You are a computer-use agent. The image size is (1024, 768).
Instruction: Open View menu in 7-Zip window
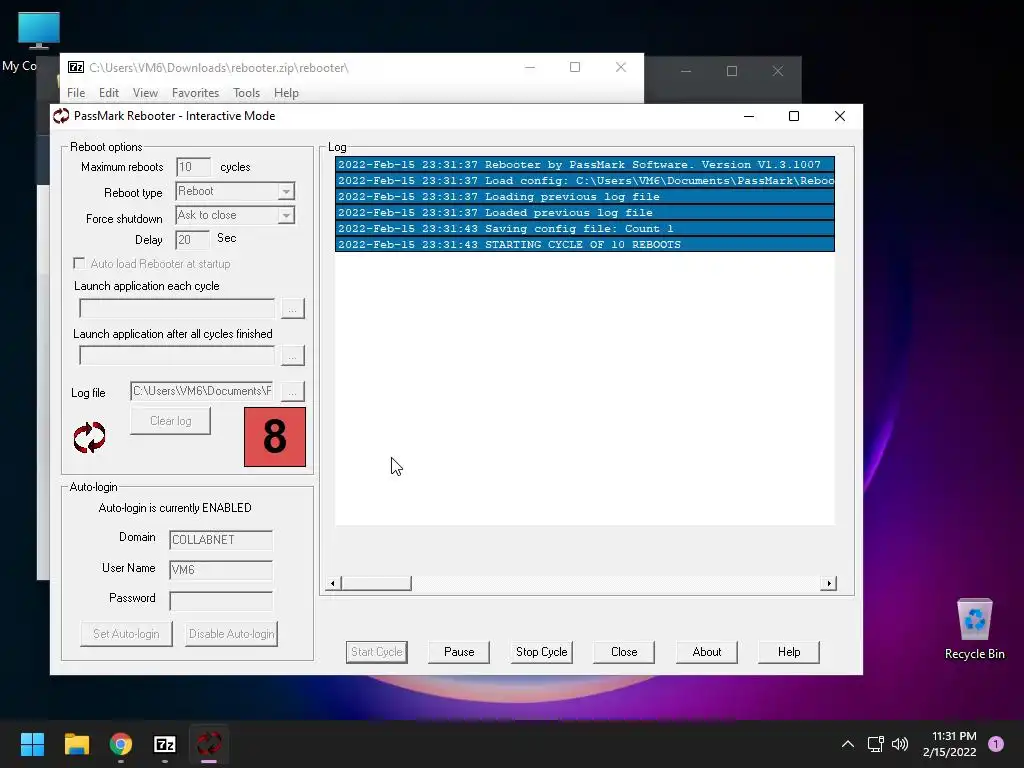pyautogui.click(x=145, y=93)
